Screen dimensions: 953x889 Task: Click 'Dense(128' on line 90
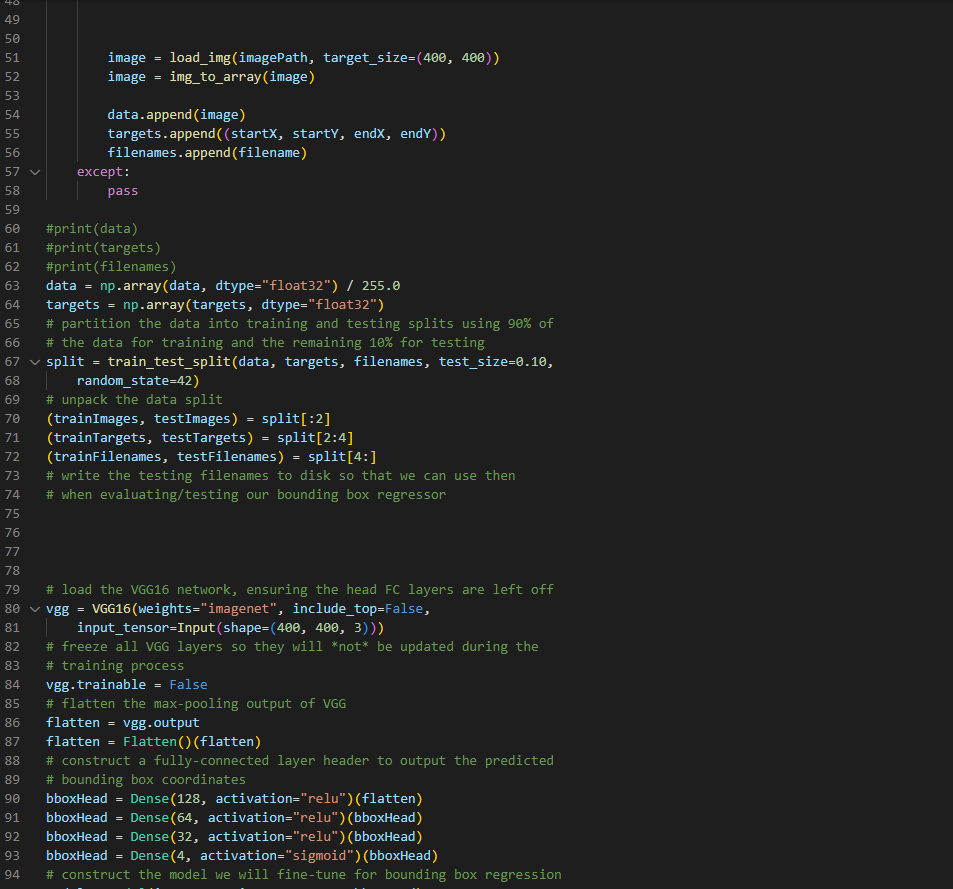pos(165,798)
